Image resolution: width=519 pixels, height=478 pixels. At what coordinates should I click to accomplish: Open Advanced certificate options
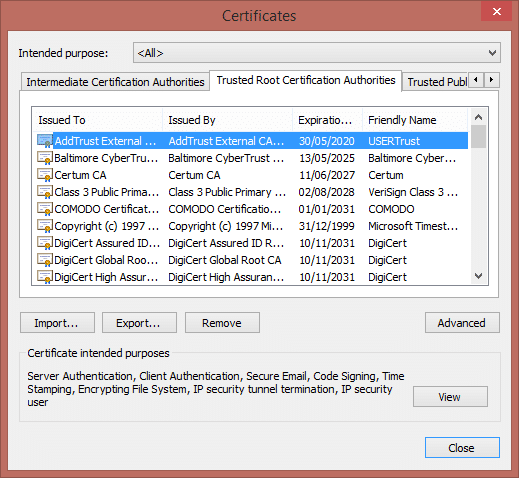pos(462,323)
